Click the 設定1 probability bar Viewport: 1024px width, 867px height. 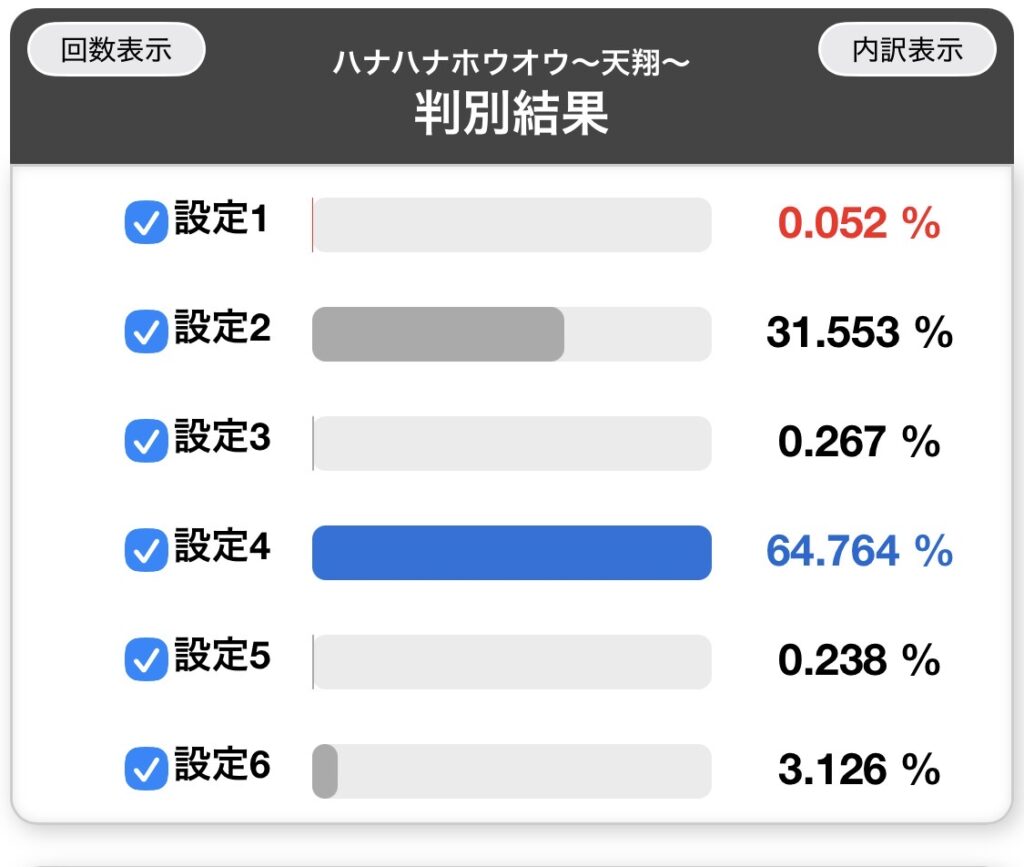511,225
